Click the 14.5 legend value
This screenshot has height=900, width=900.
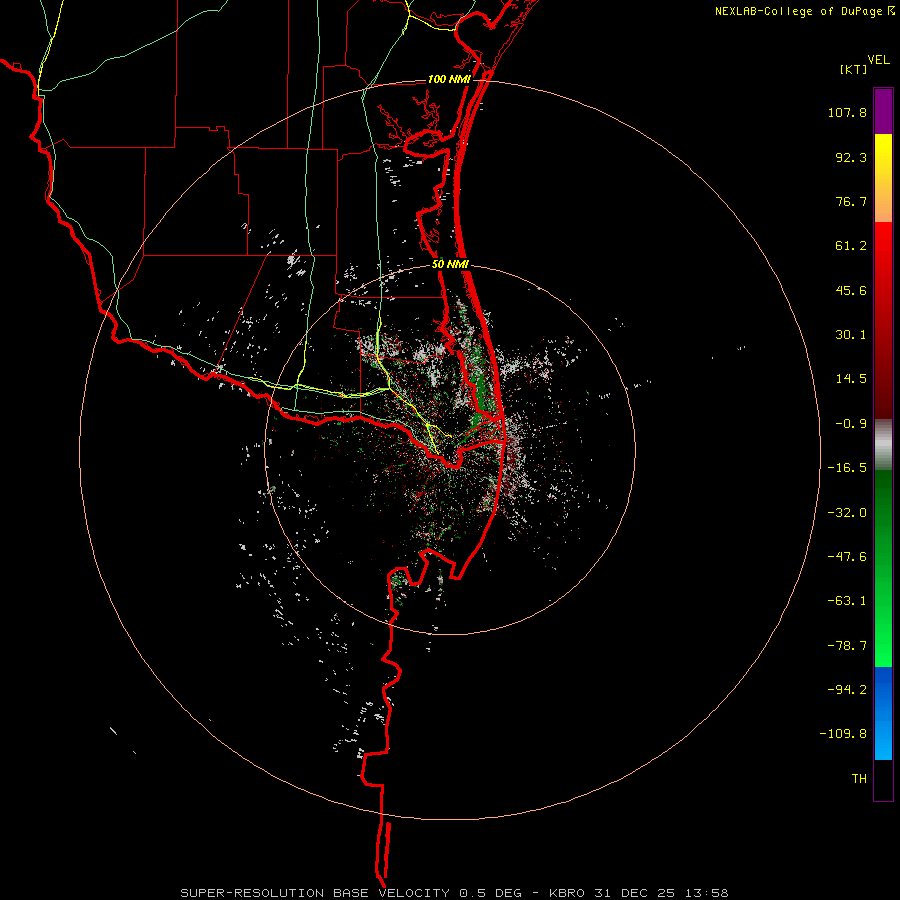pyautogui.click(x=851, y=379)
